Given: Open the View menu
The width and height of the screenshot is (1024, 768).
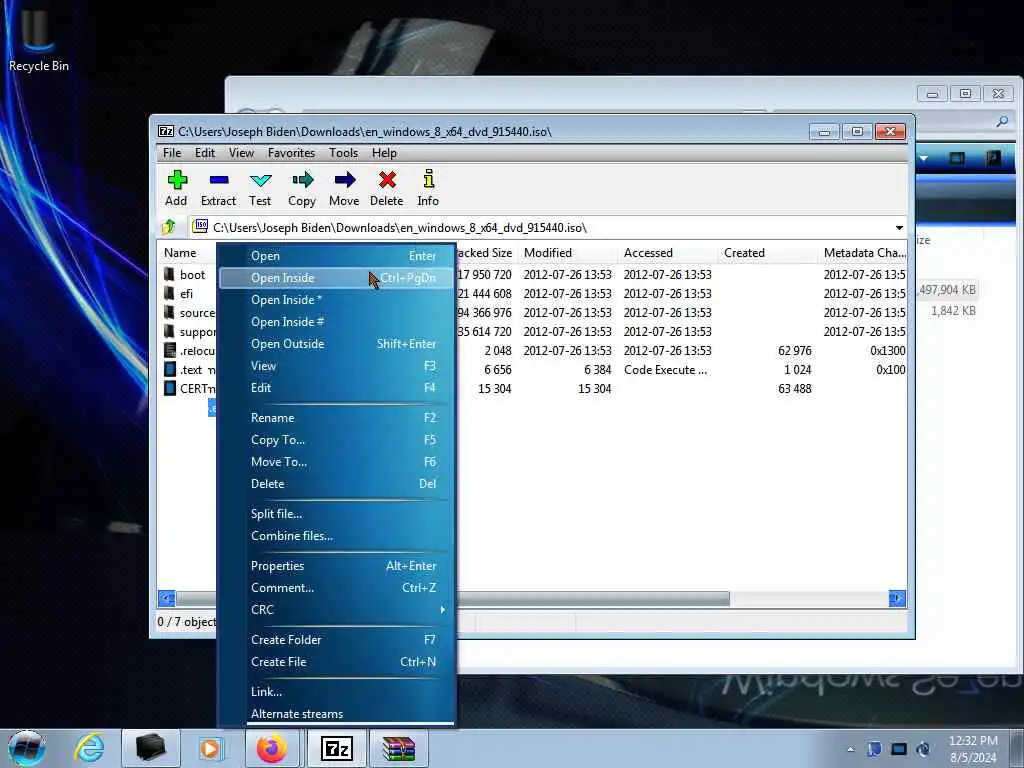Looking at the screenshot, I should click(x=241, y=153).
